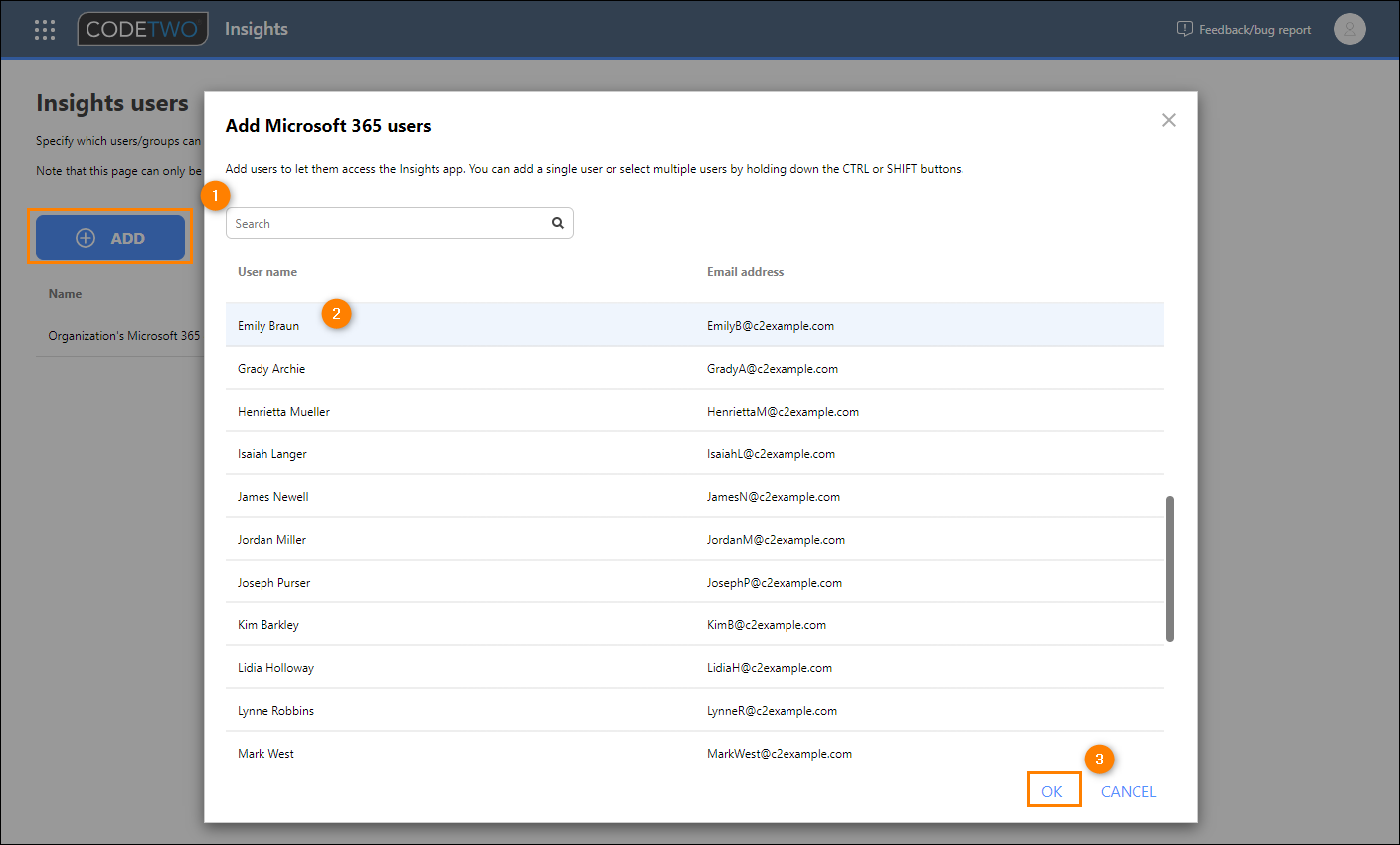Click email HenriettaM@c2example.com
Viewport: 1400px width, 845px height.
tap(783, 412)
